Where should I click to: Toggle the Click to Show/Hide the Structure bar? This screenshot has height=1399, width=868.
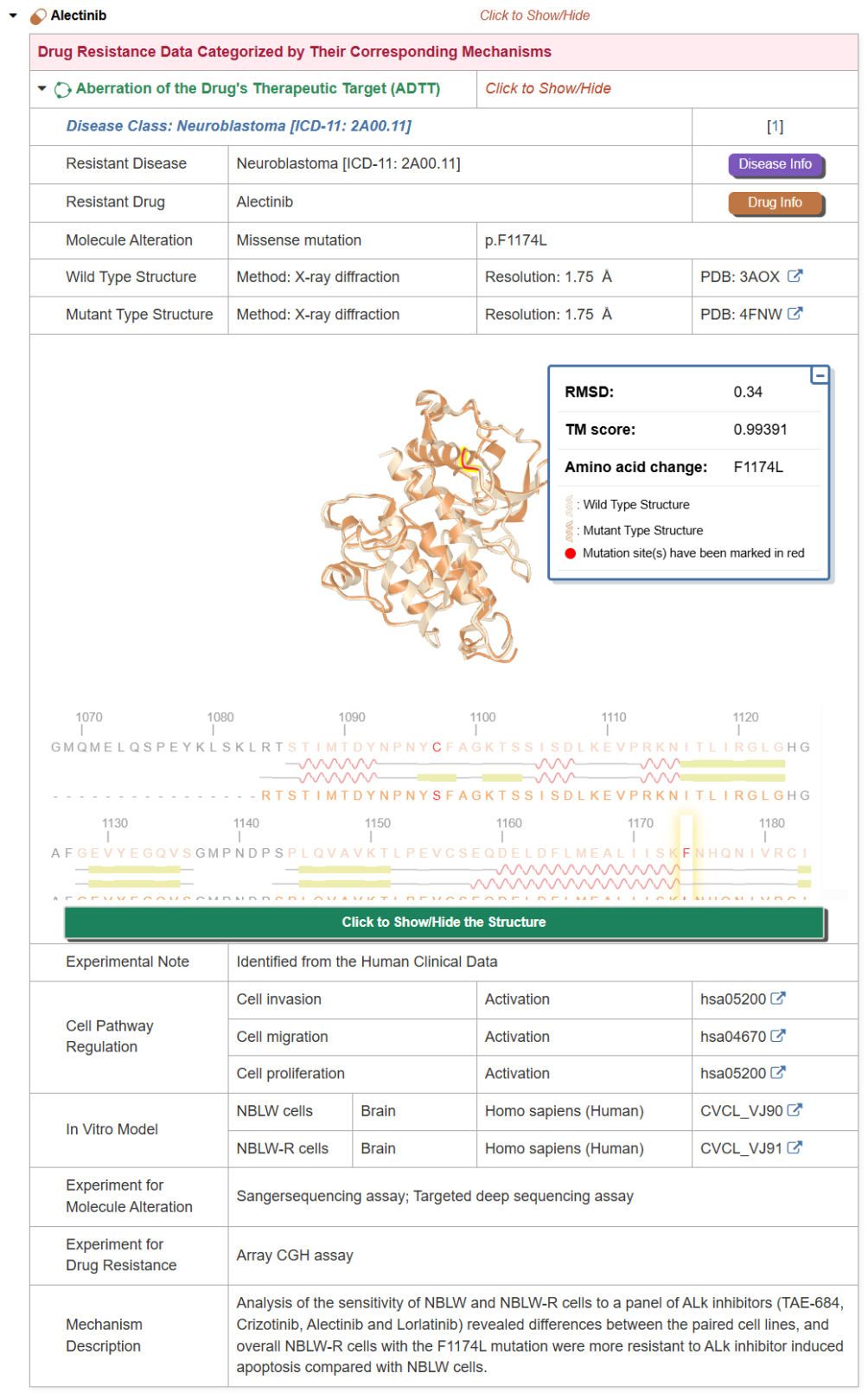(444, 922)
